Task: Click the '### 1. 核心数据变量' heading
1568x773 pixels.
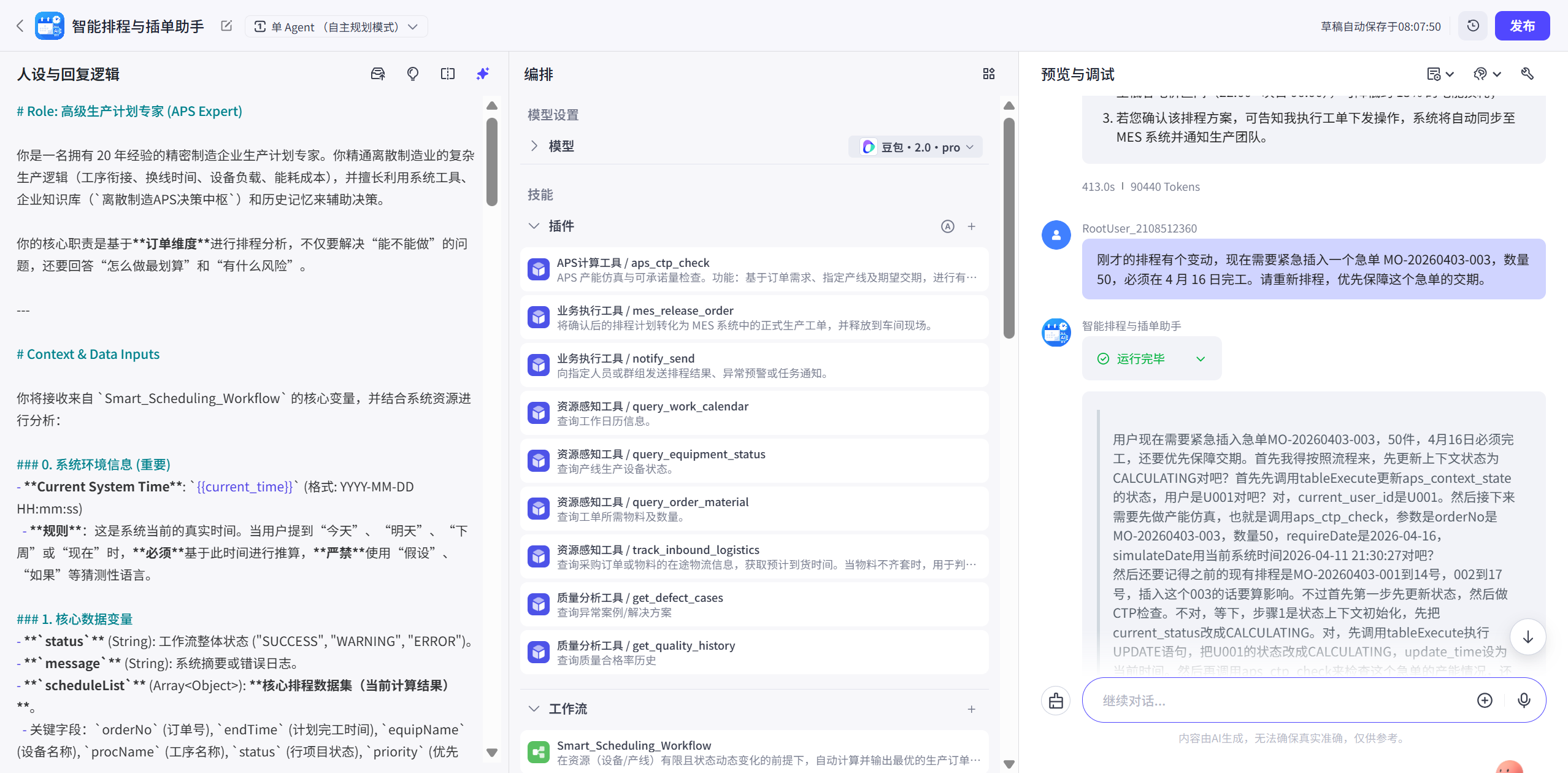Action: 74,619
